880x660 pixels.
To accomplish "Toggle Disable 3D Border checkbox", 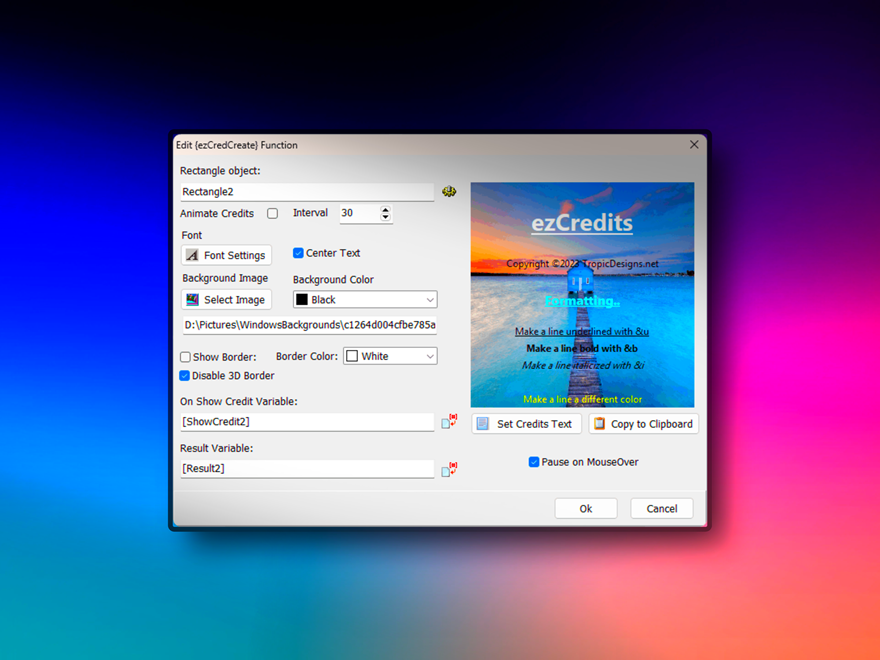I will (x=185, y=376).
